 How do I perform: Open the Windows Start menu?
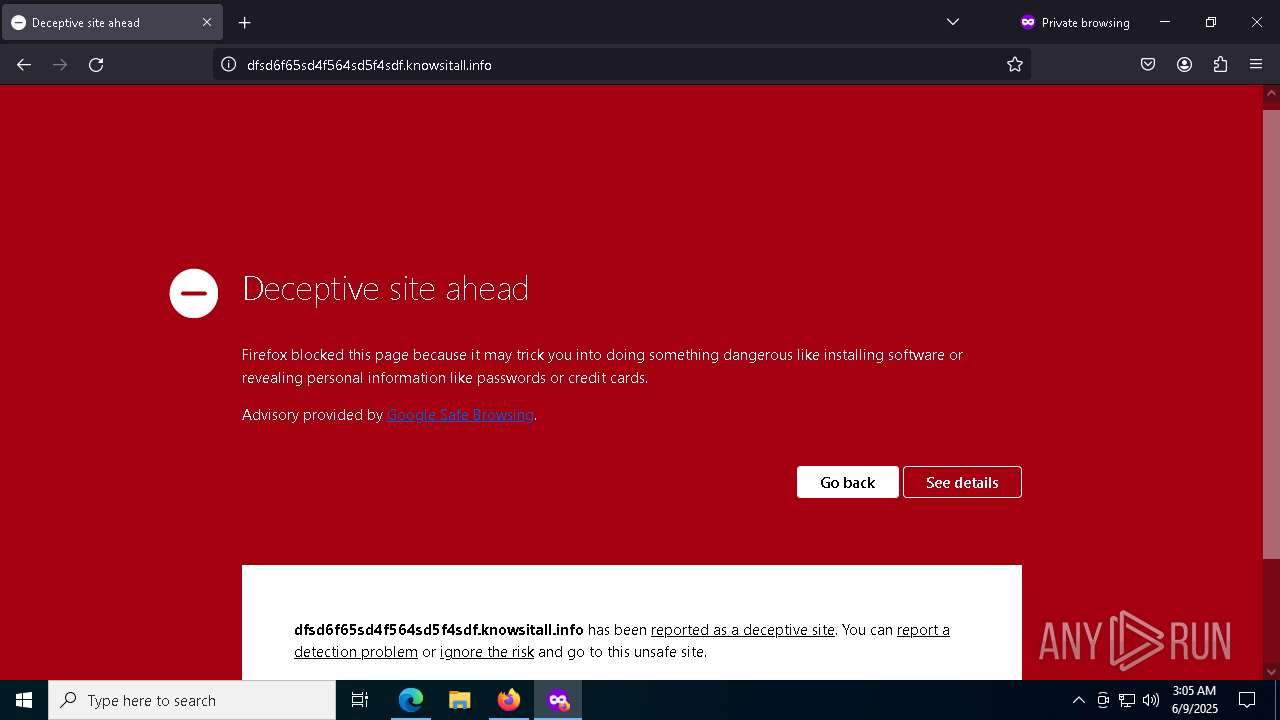tap(24, 700)
